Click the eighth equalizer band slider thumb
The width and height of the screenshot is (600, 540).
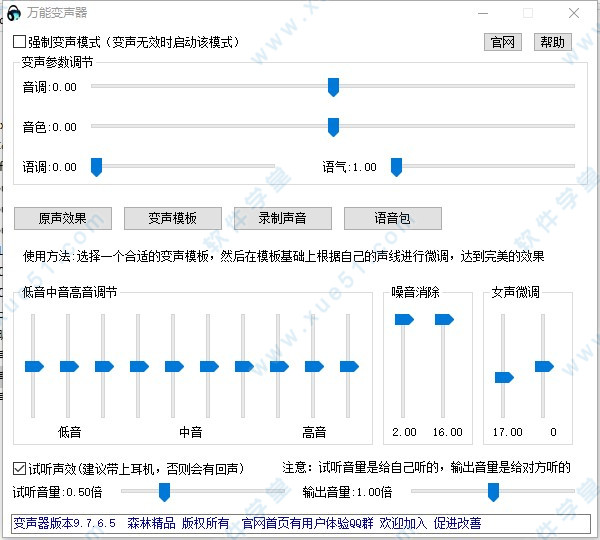[279, 367]
